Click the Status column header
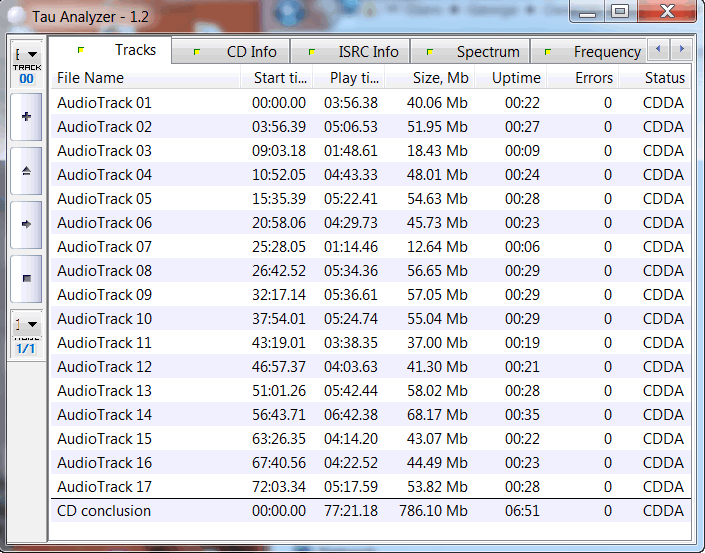Screen dimensions: 705x553 (664, 78)
